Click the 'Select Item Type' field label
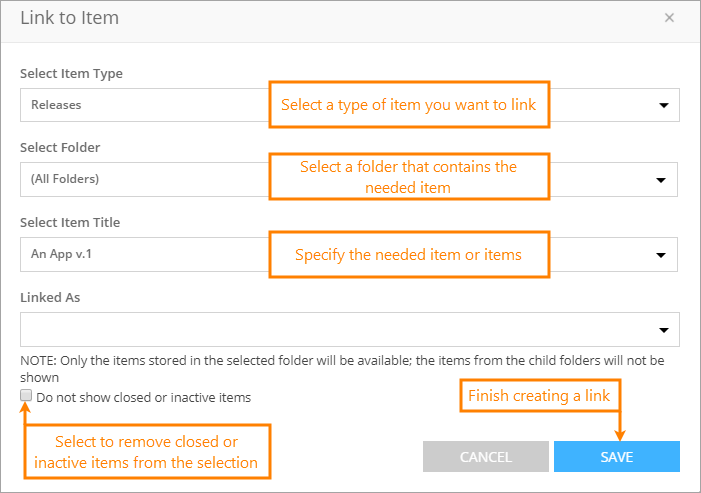The image size is (701, 493). pyautogui.click(x=71, y=73)
